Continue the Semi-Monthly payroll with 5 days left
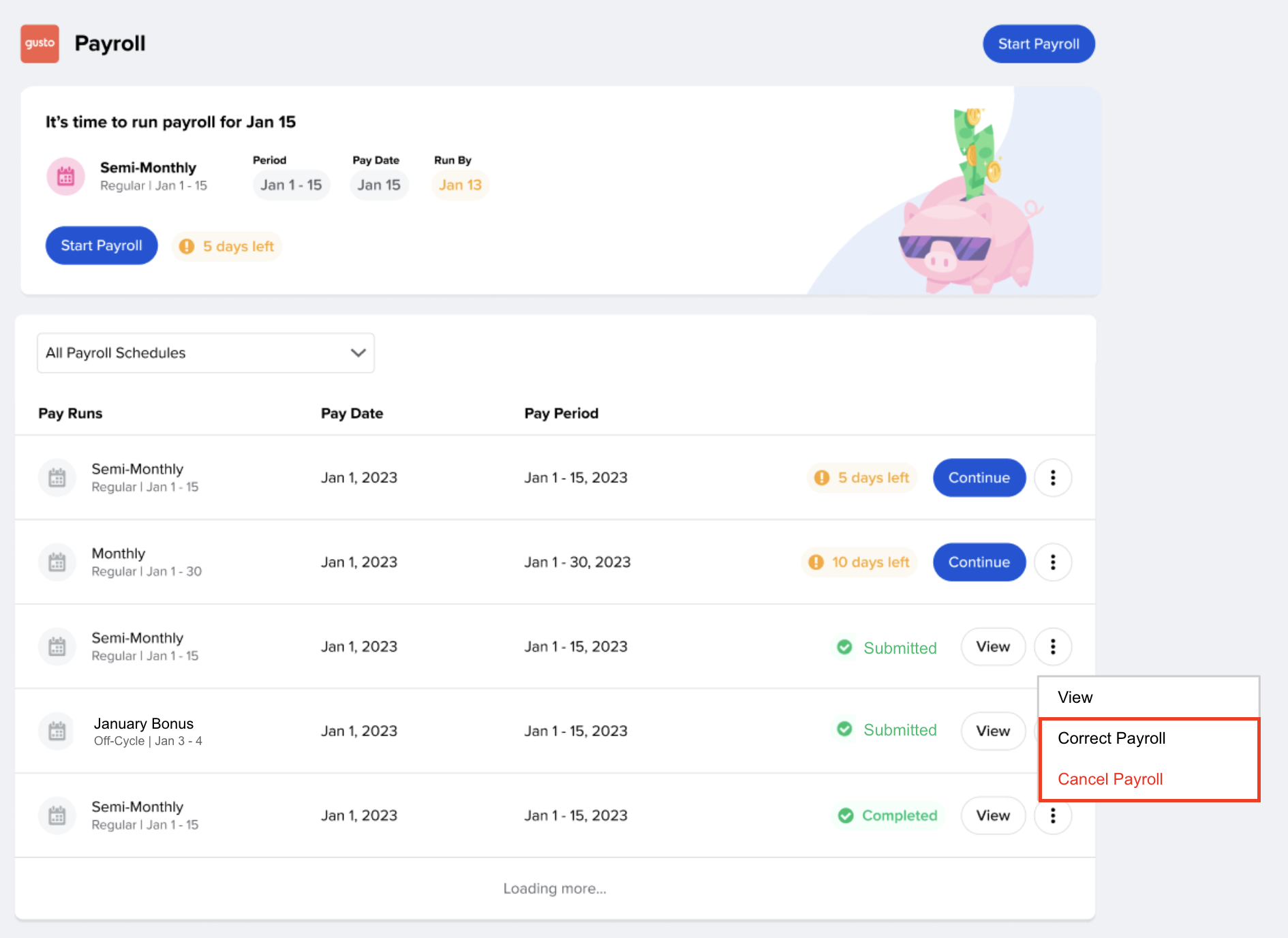The height and width of the screenshot is (938, 1288). coord(979,478)
